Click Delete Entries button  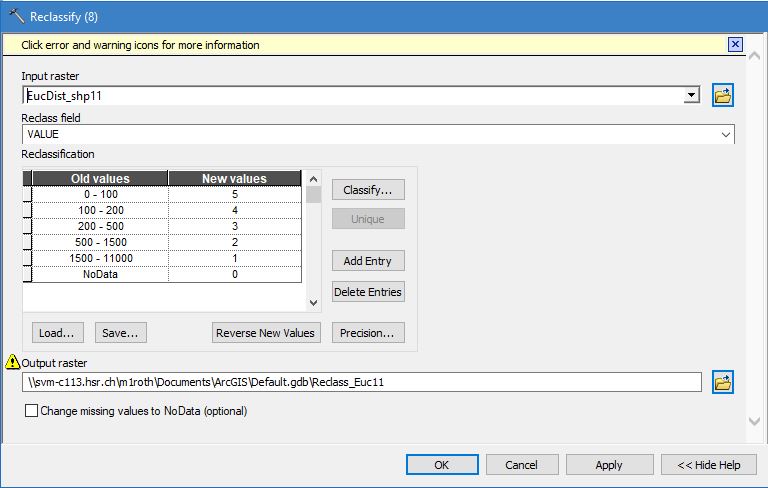[x=368, y=292]
